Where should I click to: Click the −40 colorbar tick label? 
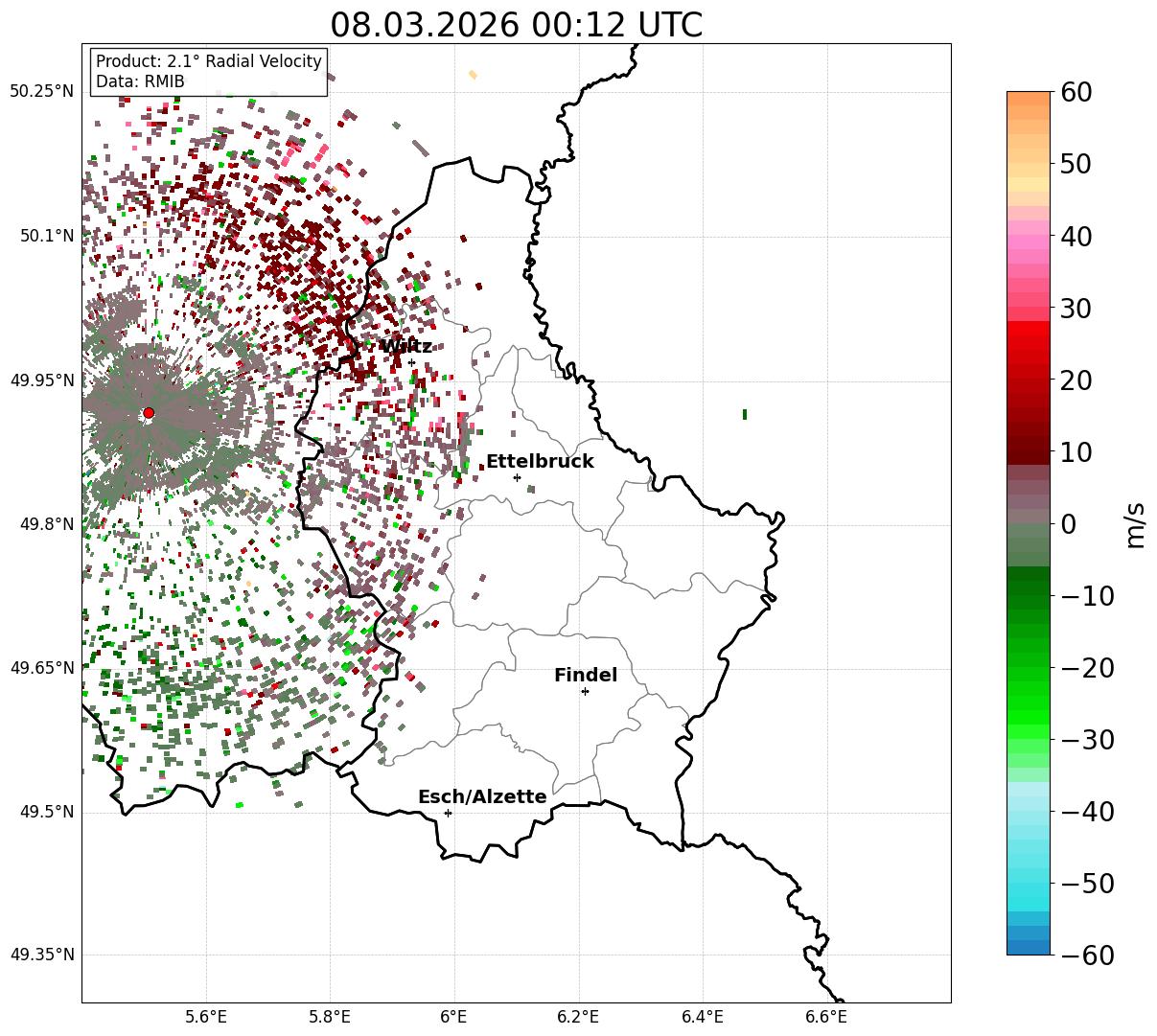[x=1088, y=812]
